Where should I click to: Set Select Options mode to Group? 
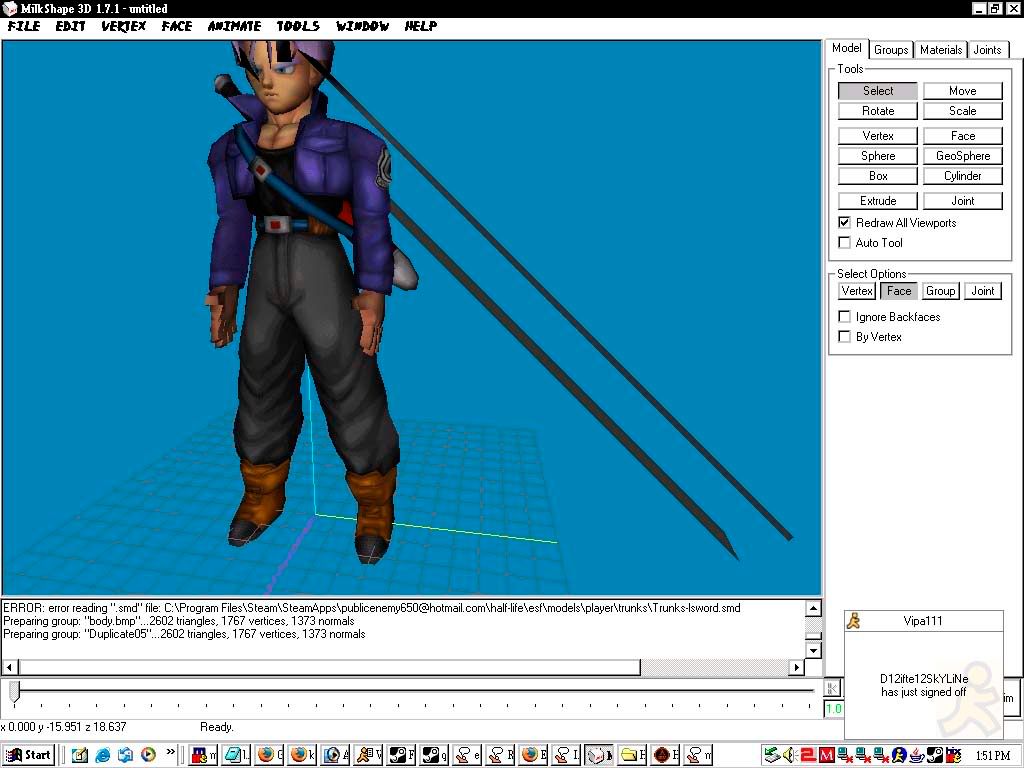[x=940, y=291]
